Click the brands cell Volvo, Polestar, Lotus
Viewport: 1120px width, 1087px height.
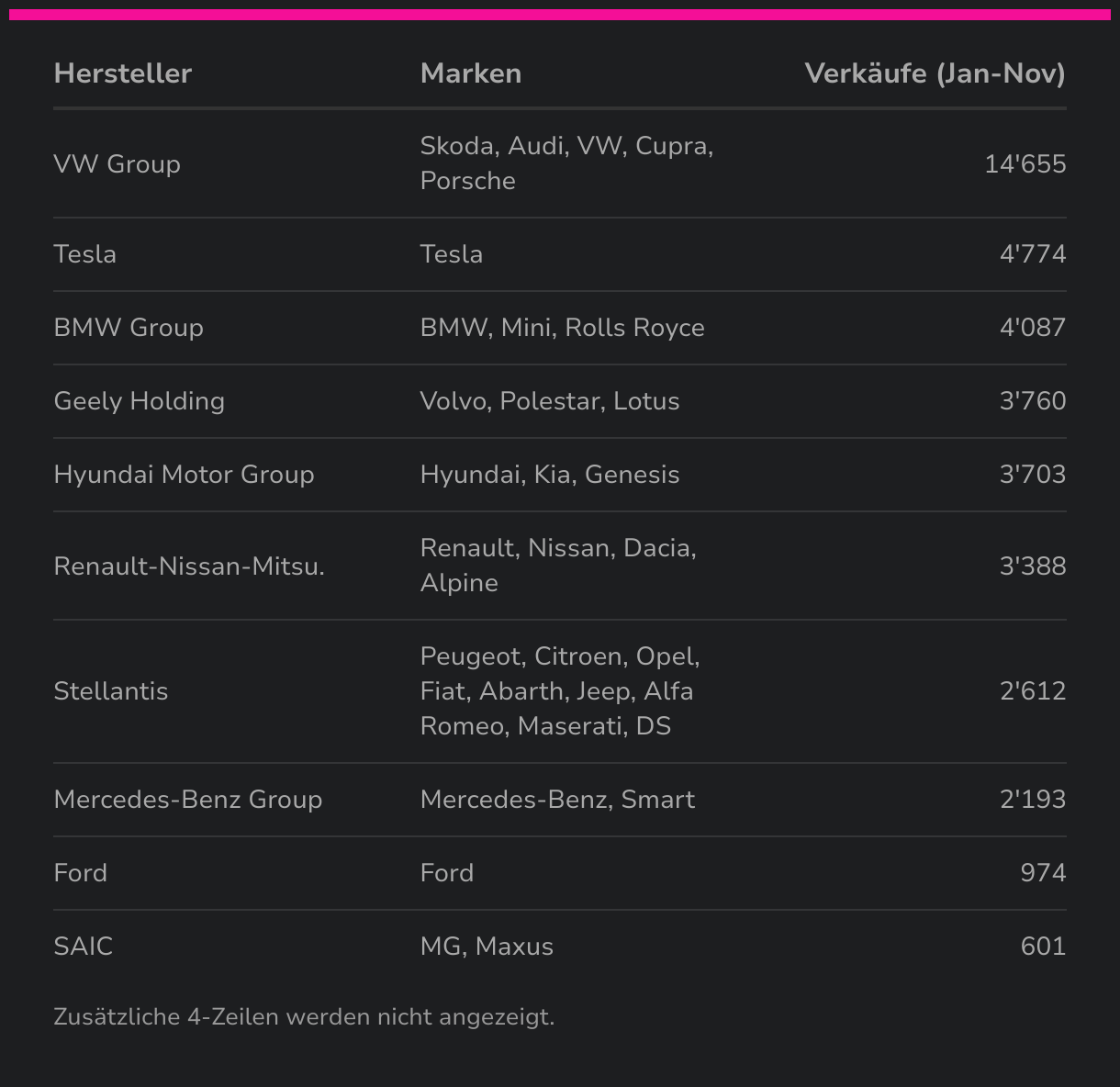coord(550,401)
